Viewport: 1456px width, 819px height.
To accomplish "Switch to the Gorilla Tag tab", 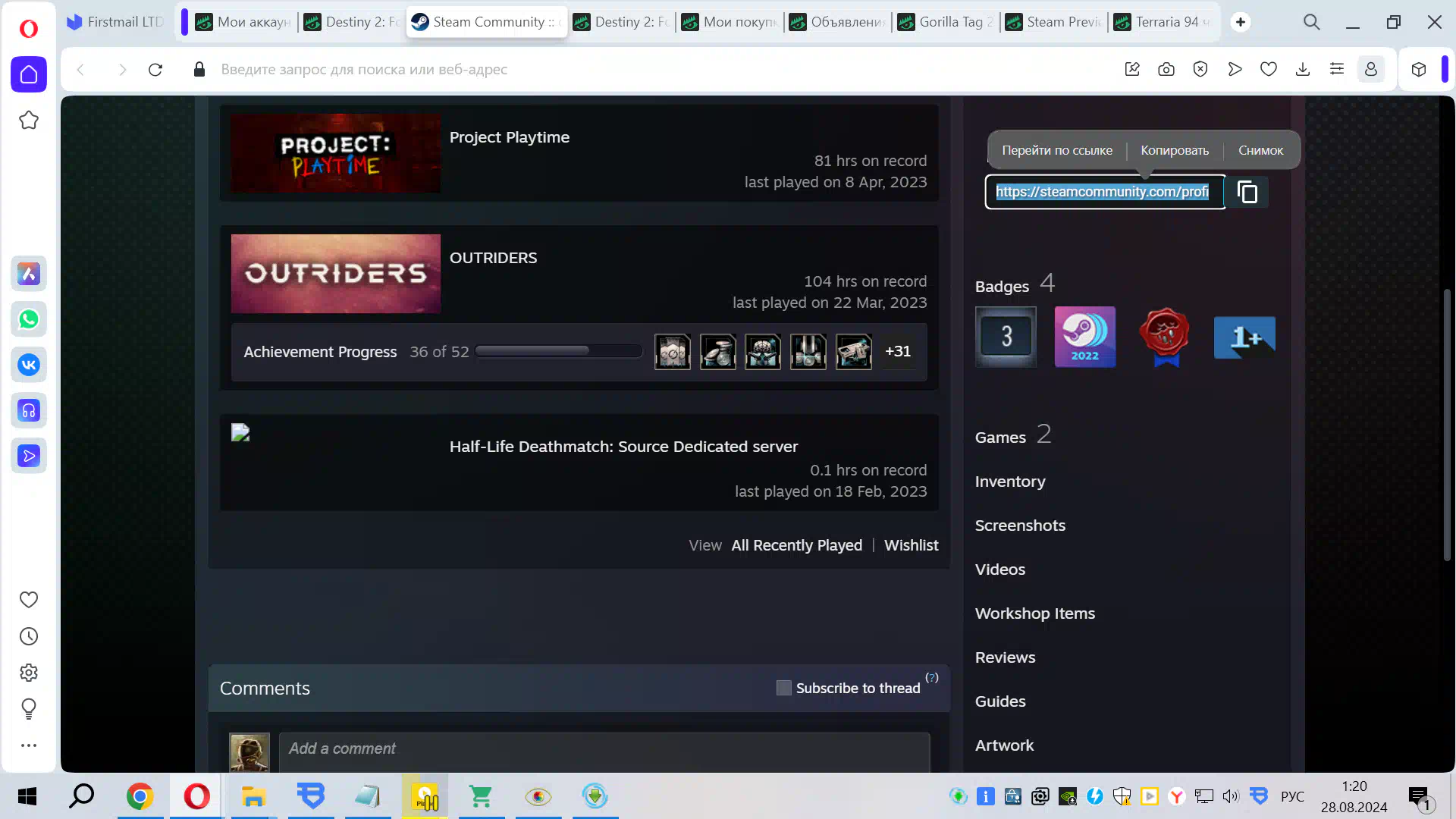I will tap(946, 22).
